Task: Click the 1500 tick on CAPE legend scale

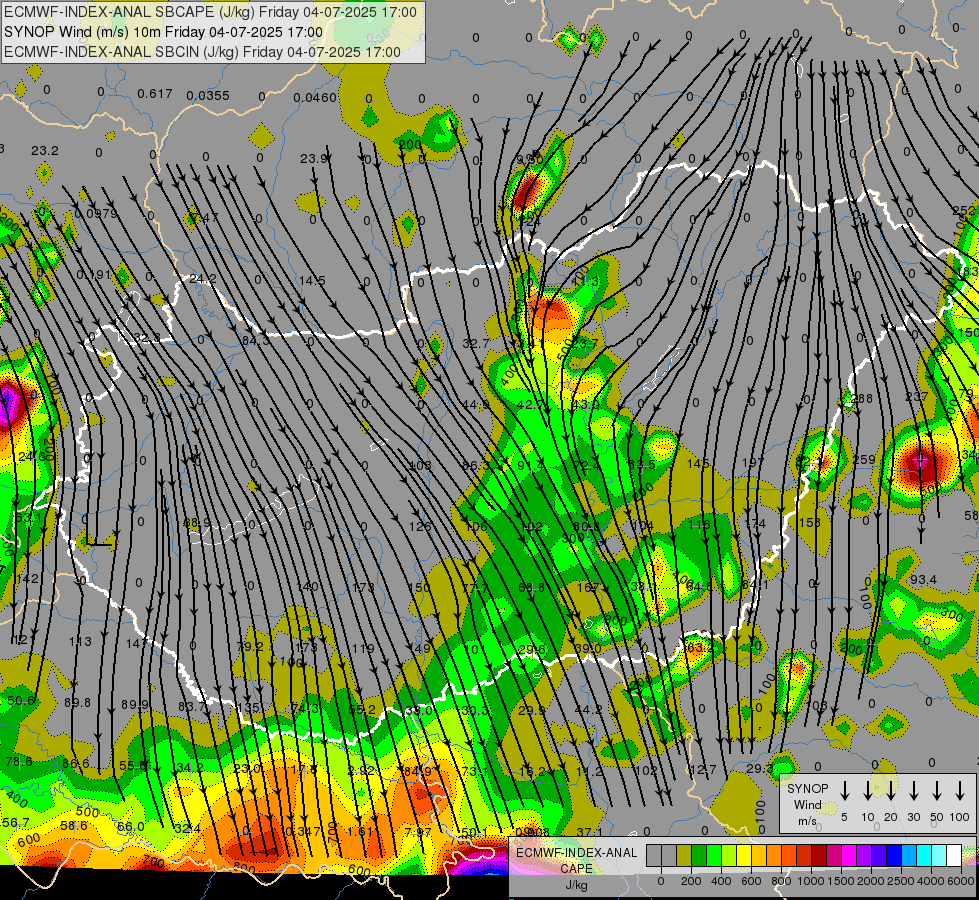Action: tap(841, 881)
